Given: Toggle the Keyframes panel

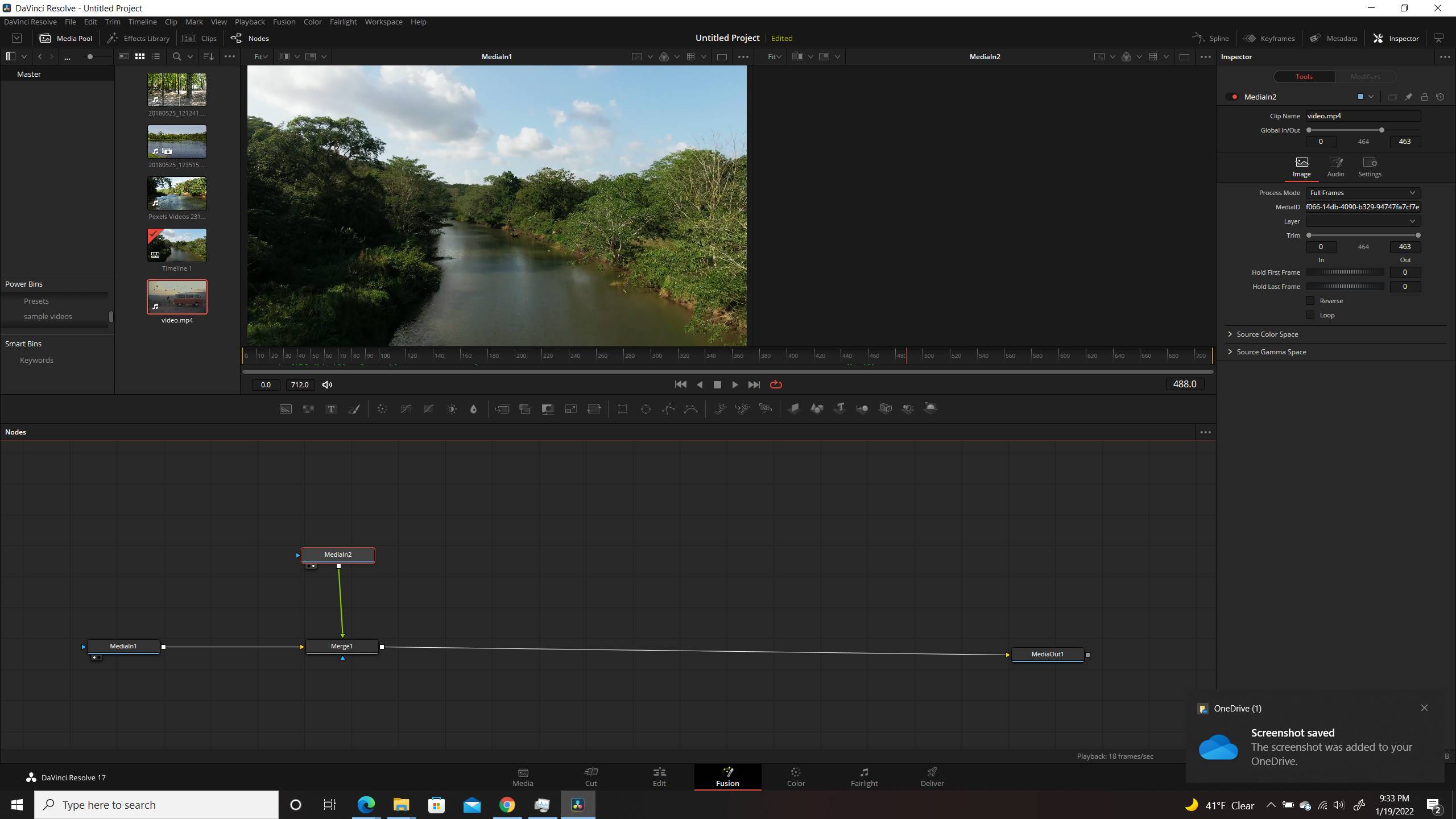Looking at the screenshot, I should 1269,38.
